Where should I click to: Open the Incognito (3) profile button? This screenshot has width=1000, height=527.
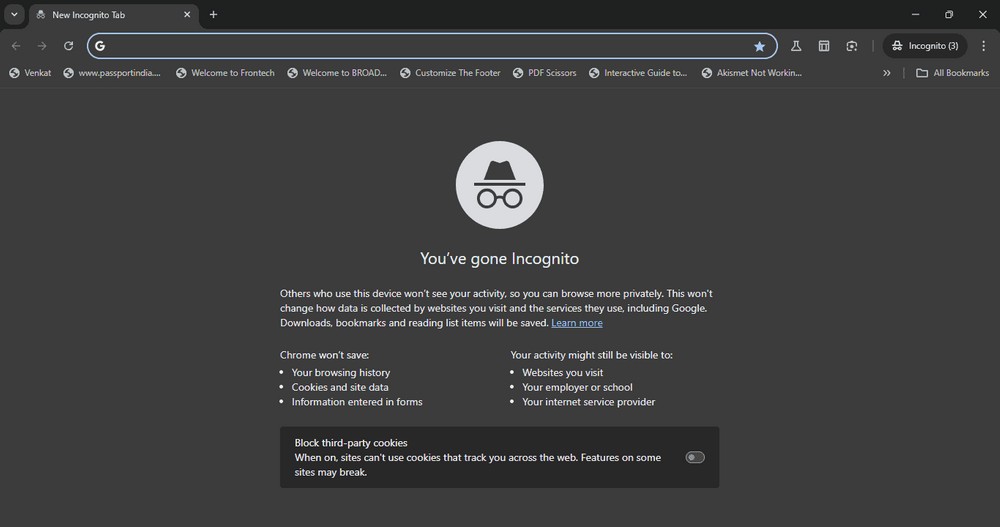[925, 46]
